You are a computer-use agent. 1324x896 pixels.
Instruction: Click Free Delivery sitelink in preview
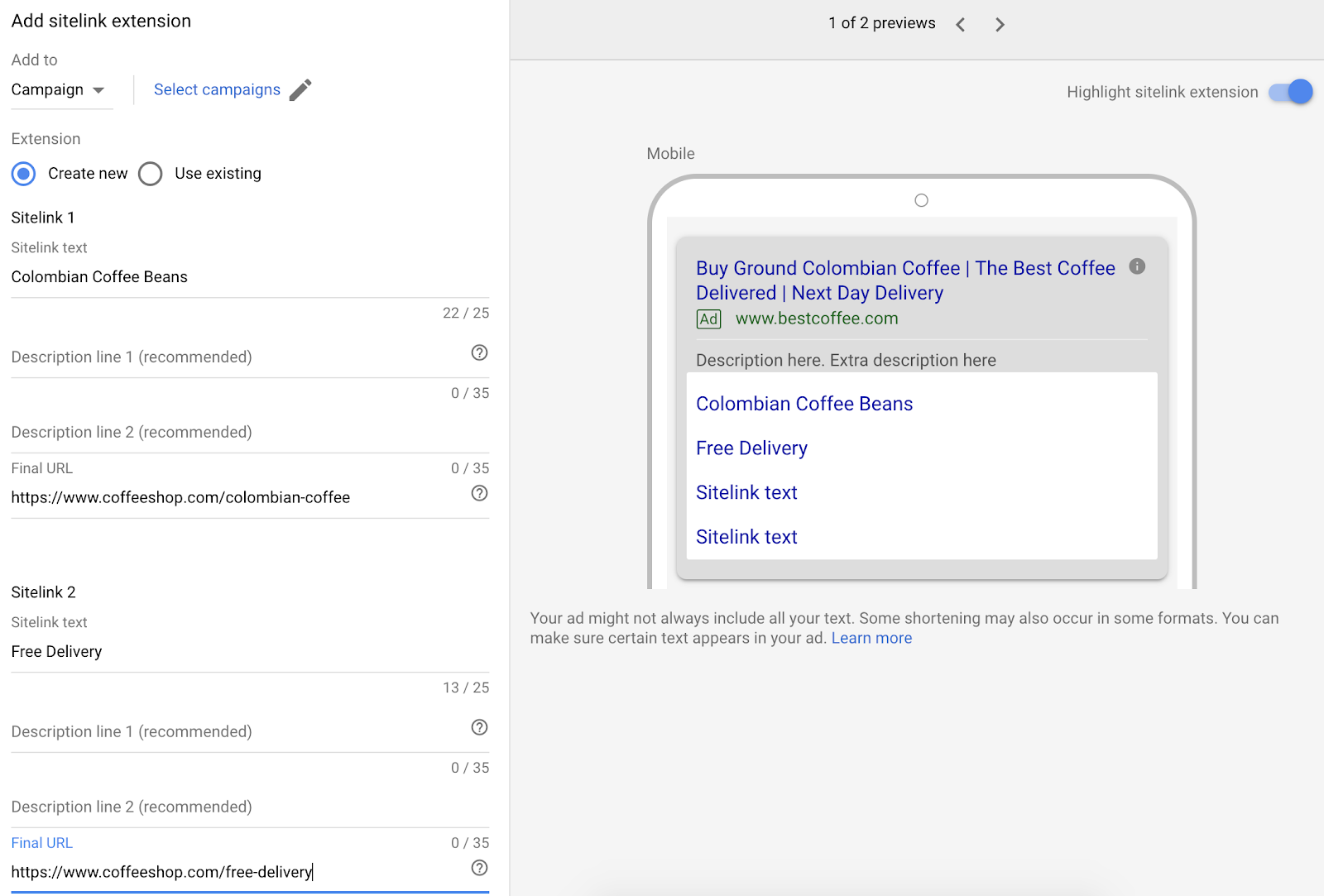[751, 448]
